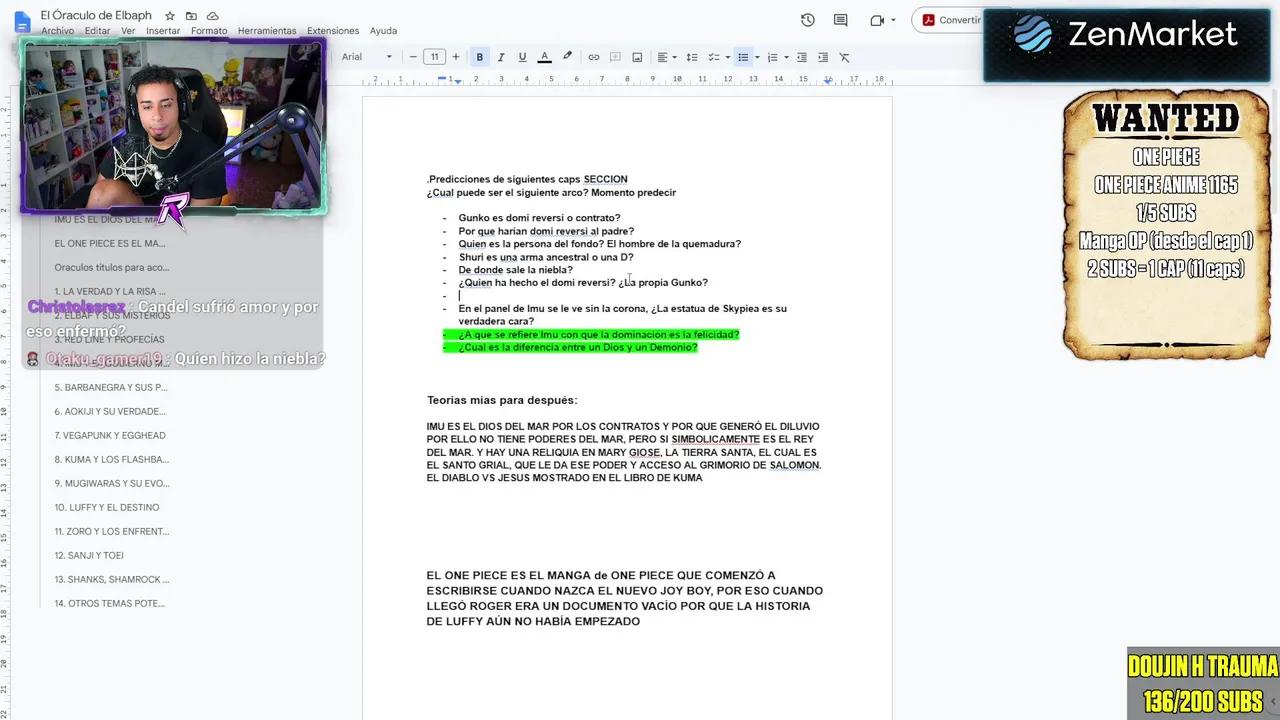Check the cloud save status icon
This screenshot has height=720, width=1280.
(213, 16)
